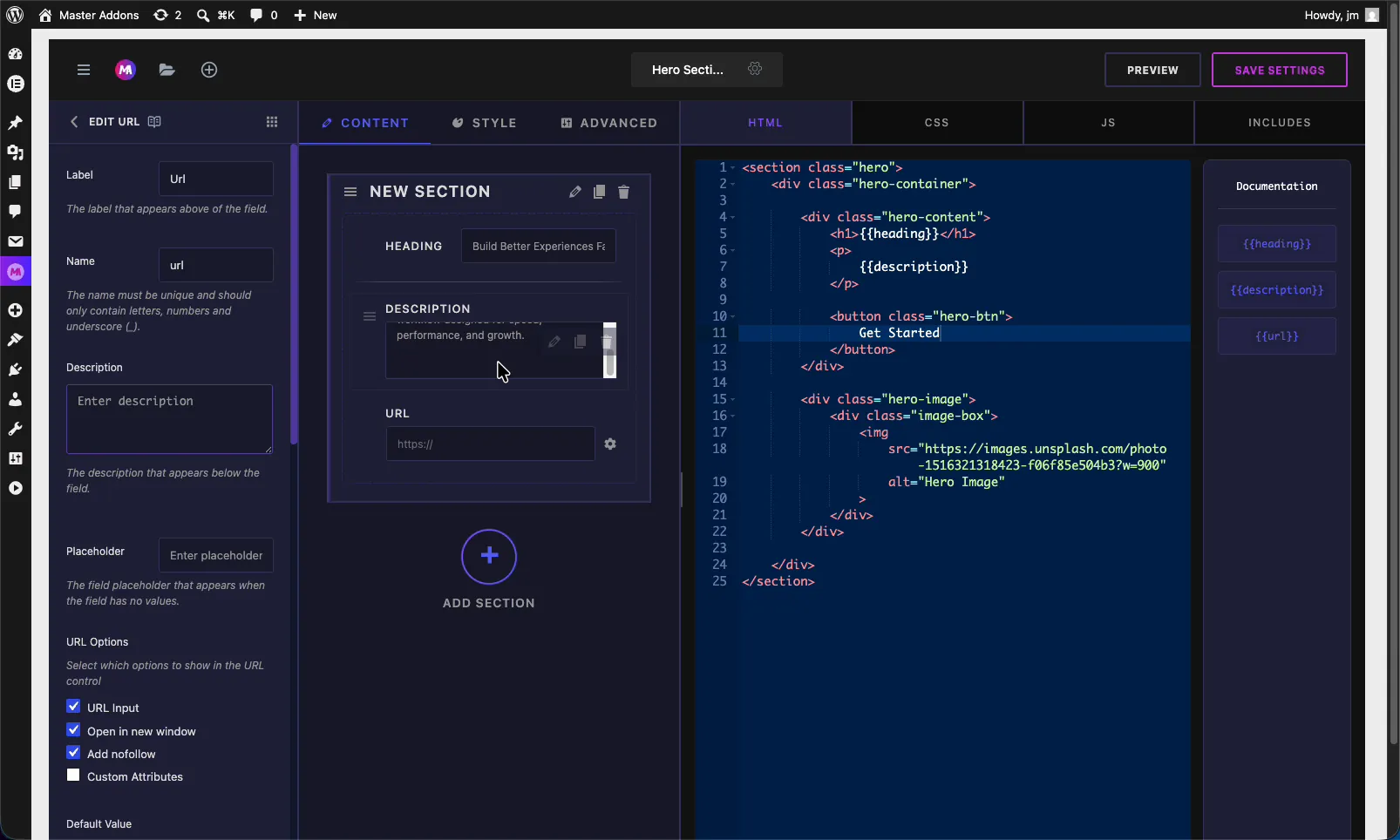Open the WordPress logo menu
1400x840 pixels.
click(x=15, y=15)
